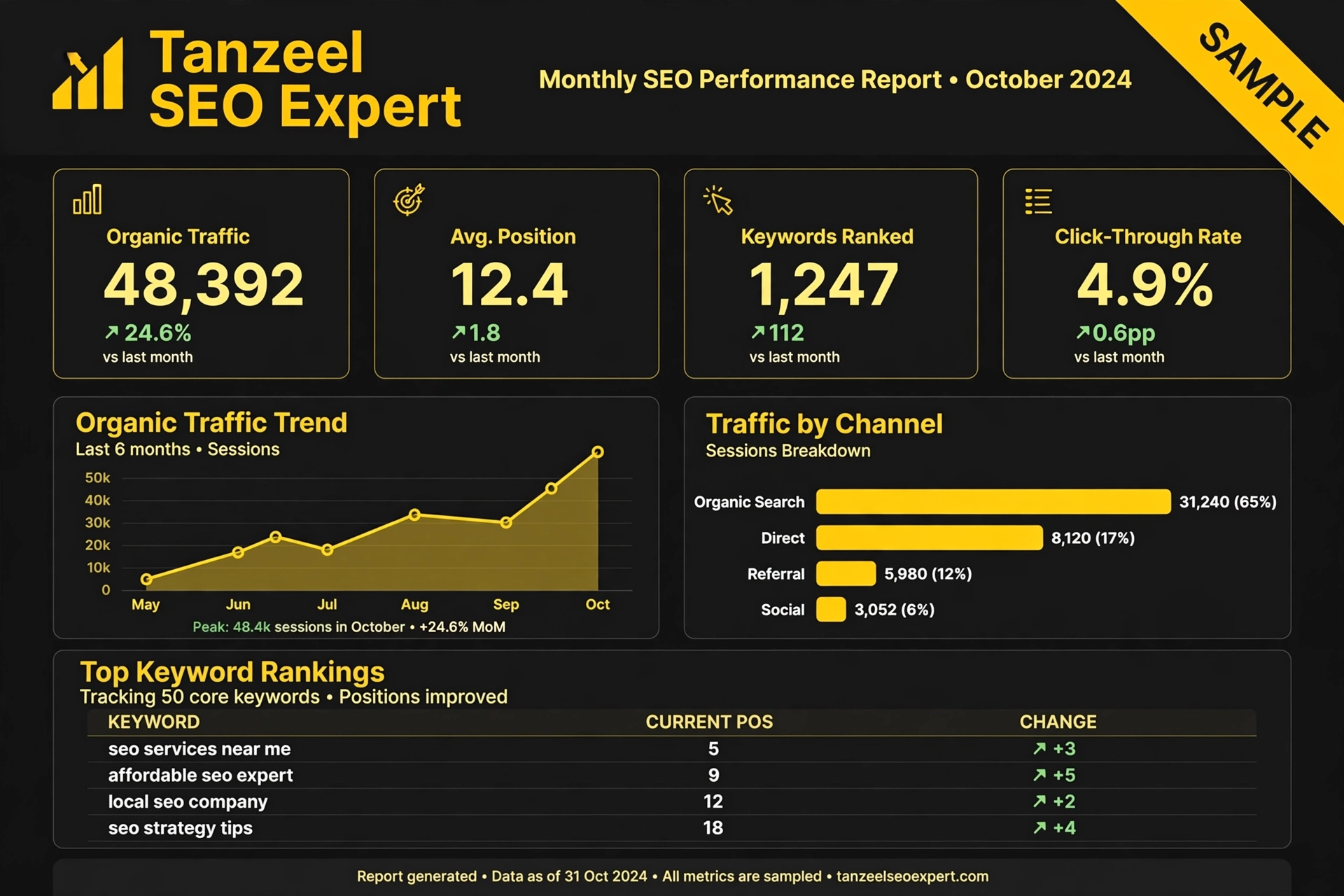Click change arrow in seo services near me row

1039,748
